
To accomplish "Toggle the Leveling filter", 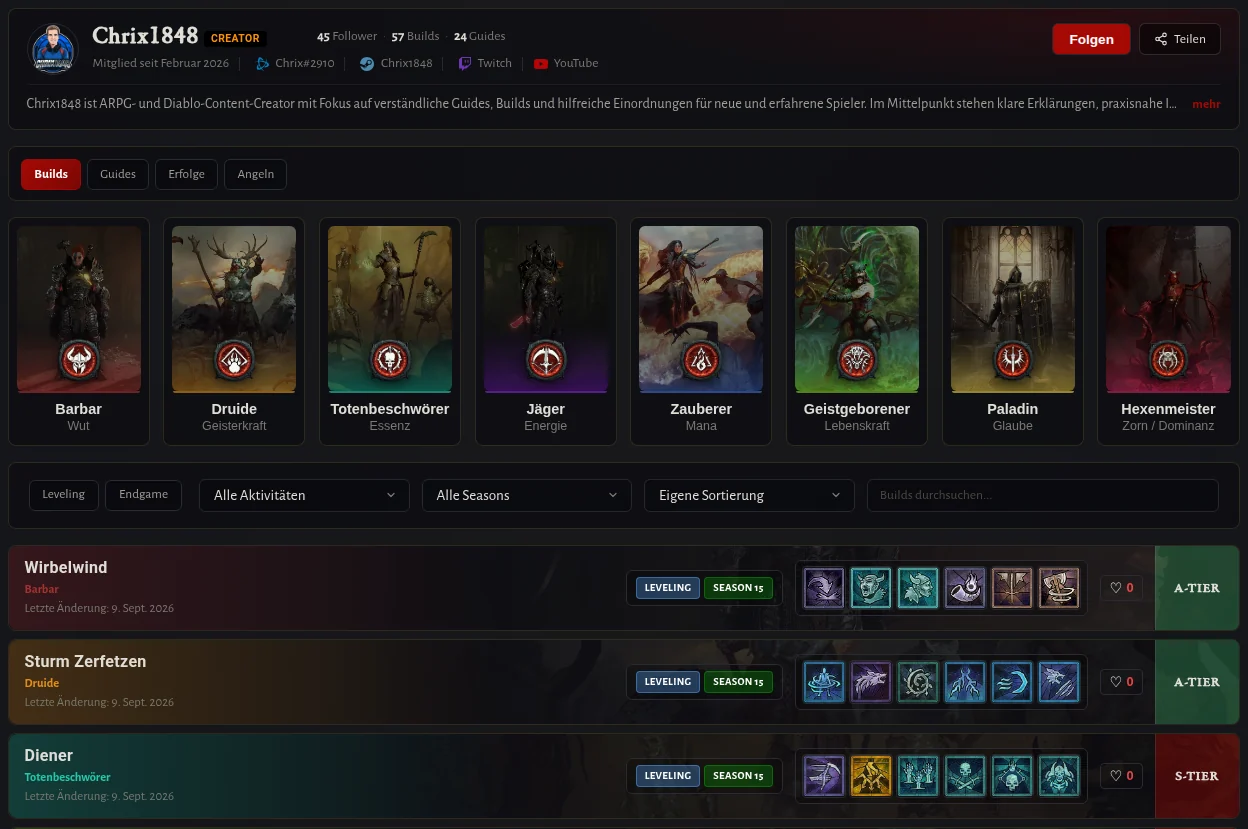I will pyautogui.click(x=64, y=495).
